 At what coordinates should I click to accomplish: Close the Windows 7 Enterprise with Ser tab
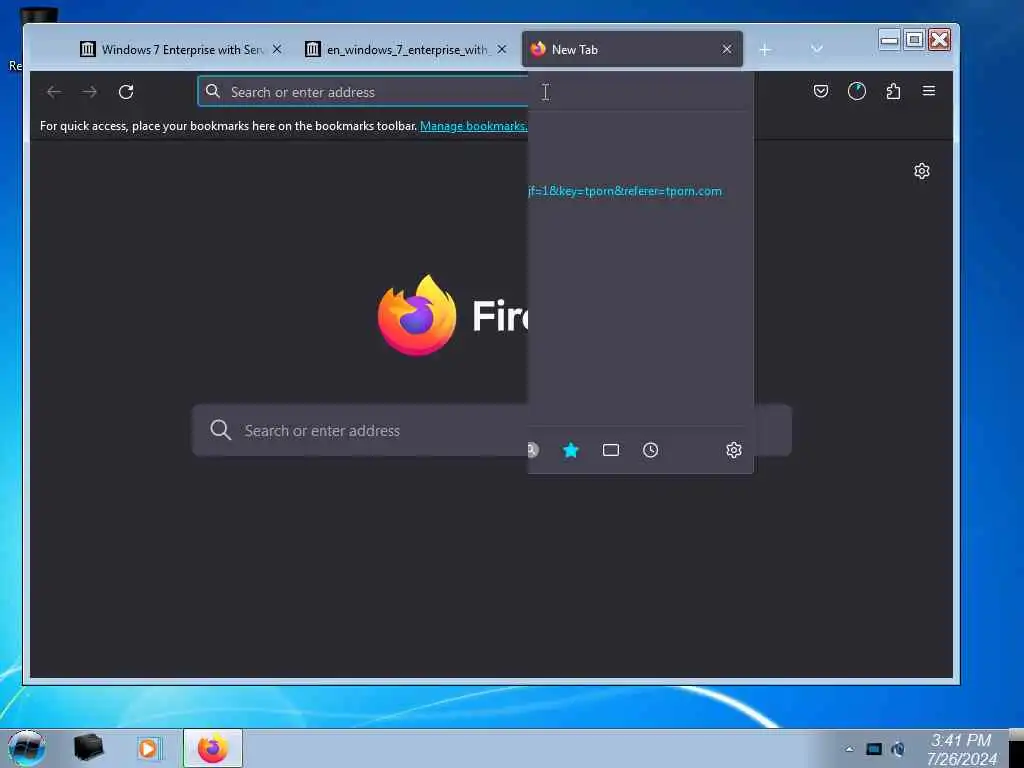click(x=277, y=49)
